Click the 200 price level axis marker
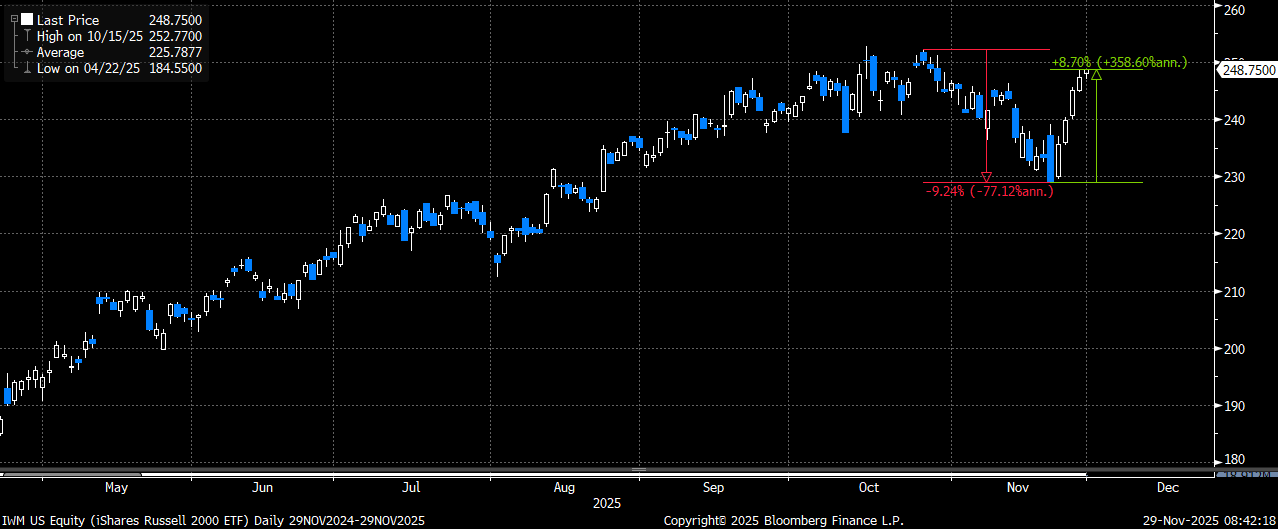The image size is (1278, 529). tap(1233, 349)
